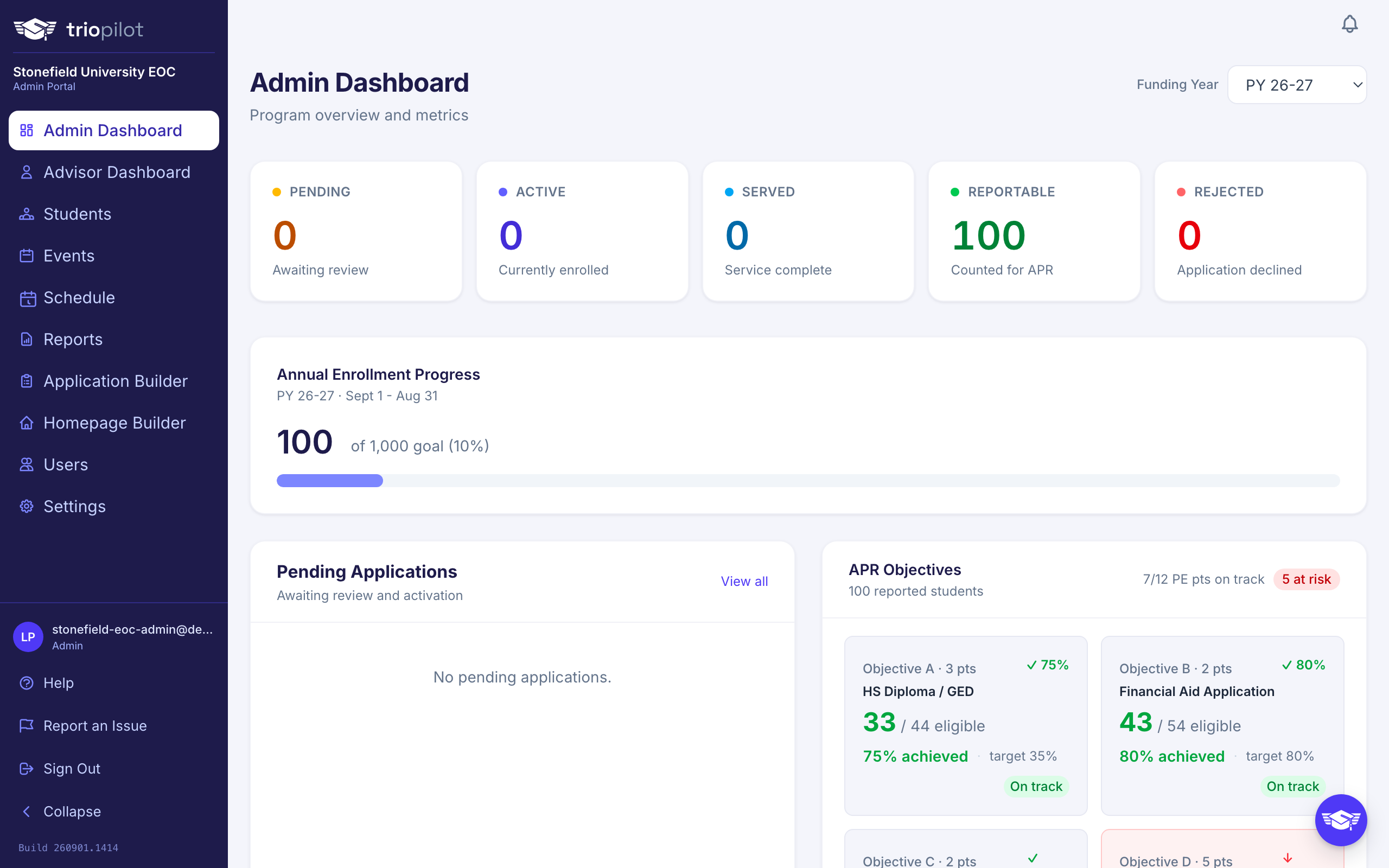This screenshot has height=868, width=1389.
Task: Click "Stonefield University EOC" title
Action: 94,72
